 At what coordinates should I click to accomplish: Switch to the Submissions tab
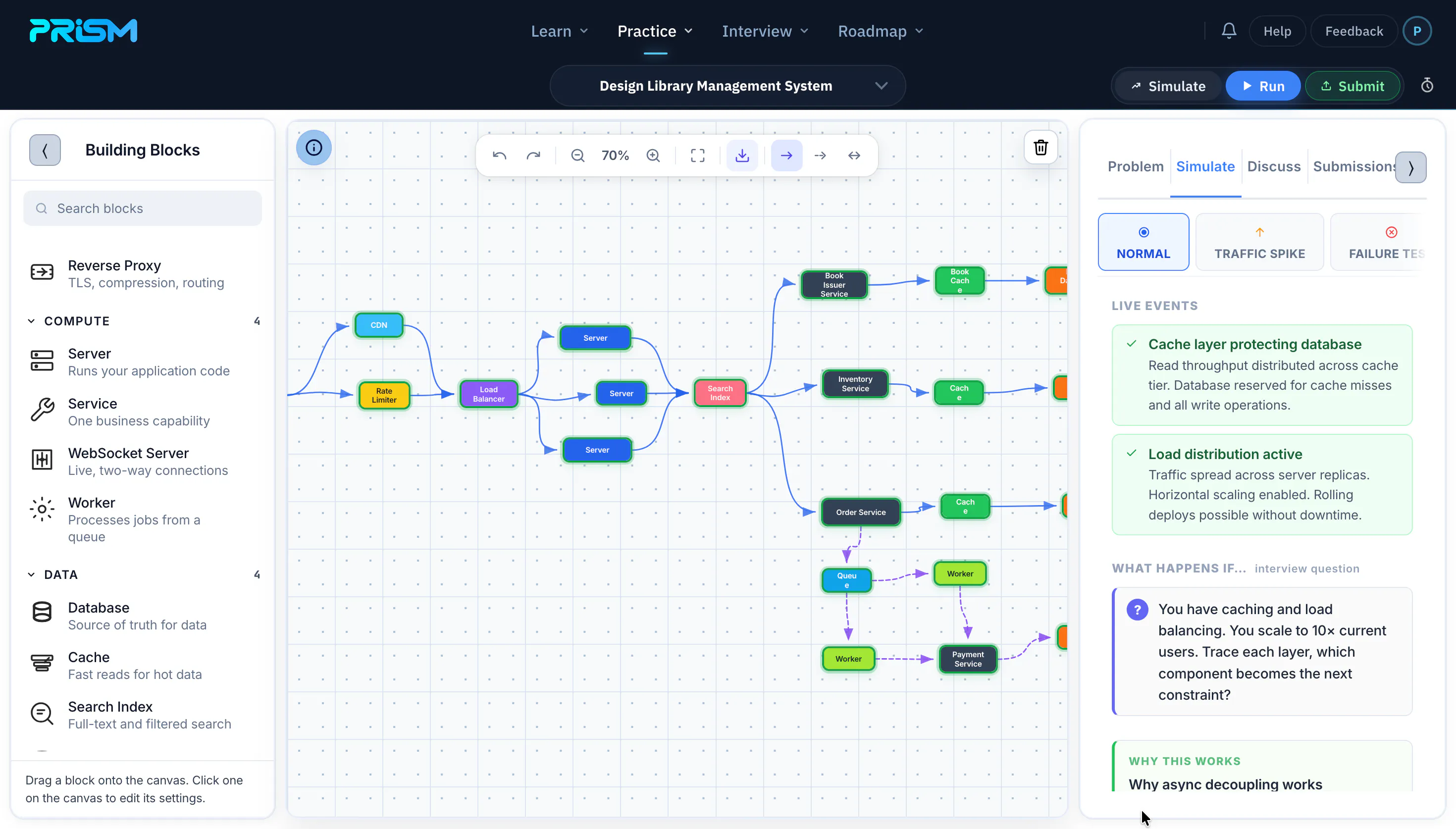coord(1354,167)
